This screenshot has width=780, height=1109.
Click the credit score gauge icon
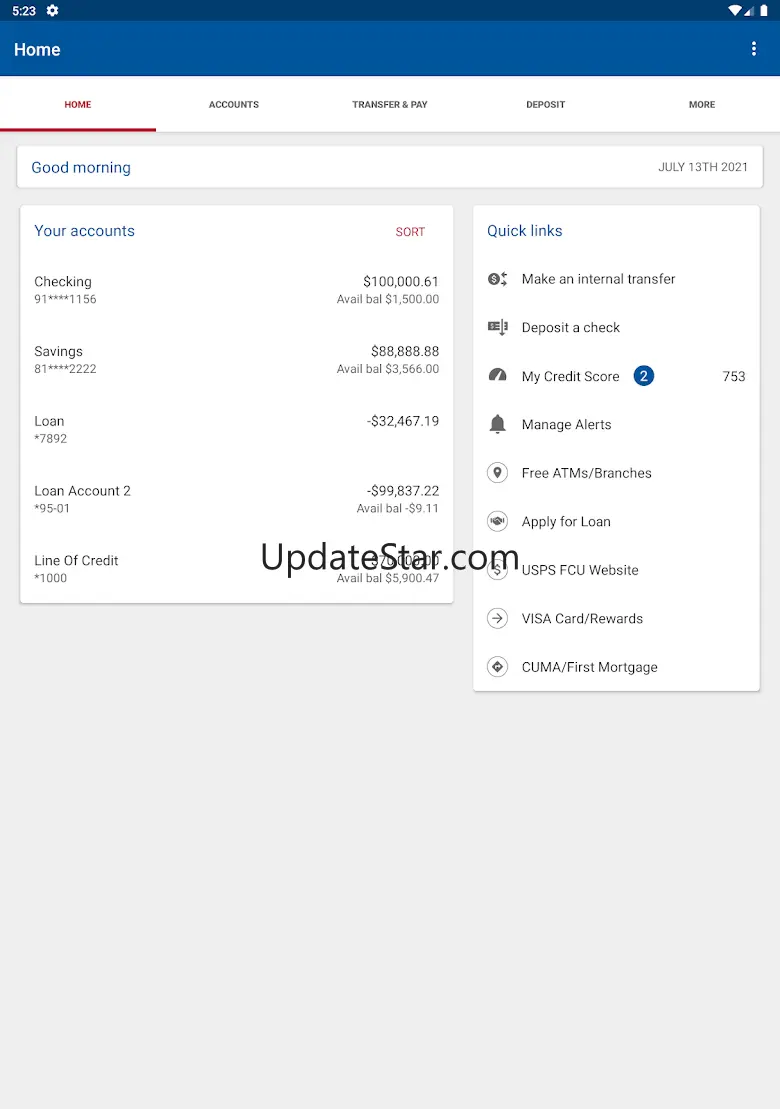498,376
